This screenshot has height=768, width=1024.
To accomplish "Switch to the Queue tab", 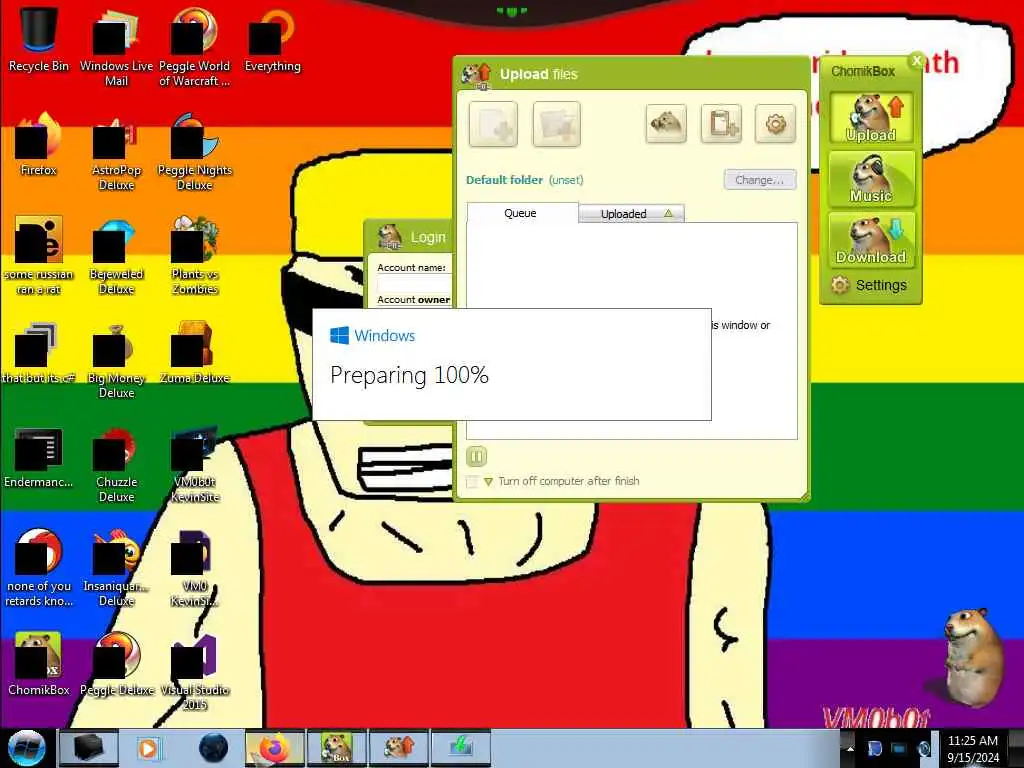I will tap(522, 213).
